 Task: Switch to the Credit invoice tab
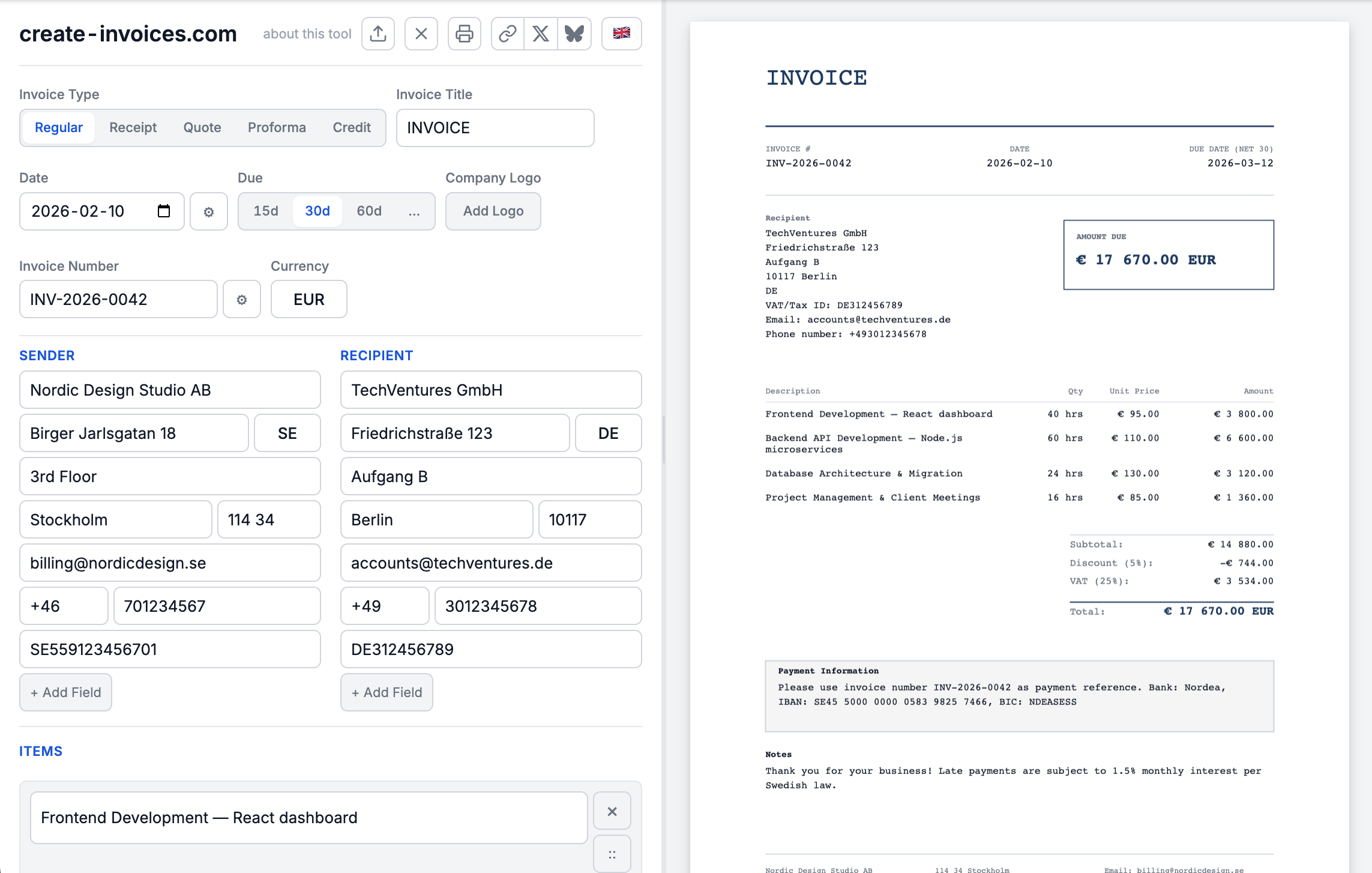click(x=351, y=127)
